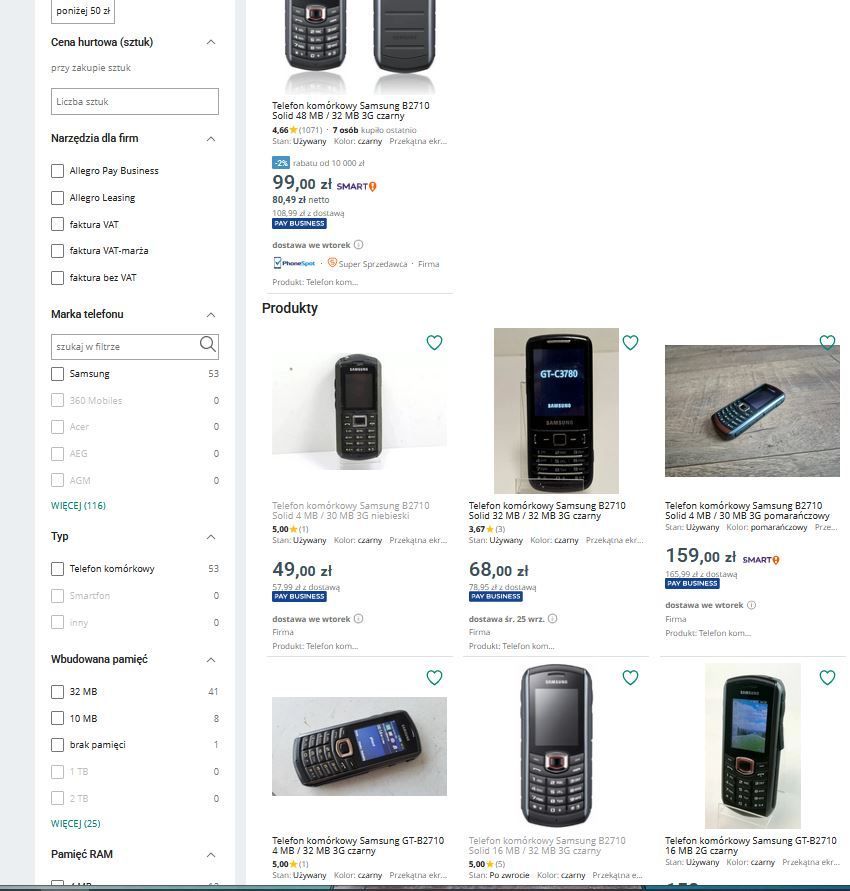Click the heart on the 159,00 zł orange phone
The image size is (850, 891).
tap(827, 342)
